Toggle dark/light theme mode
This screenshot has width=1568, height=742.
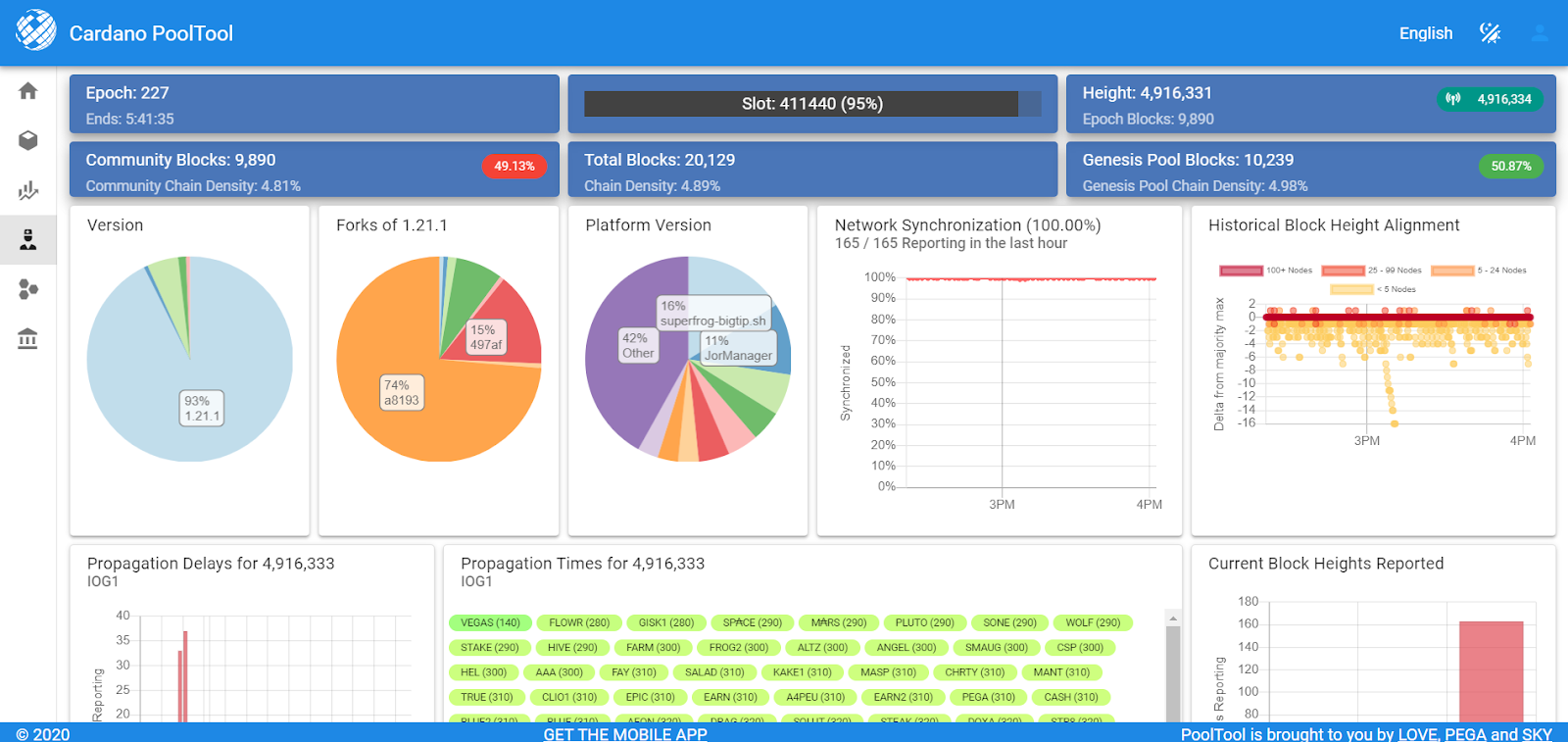pyautogui.click(x=1490, y=33)
